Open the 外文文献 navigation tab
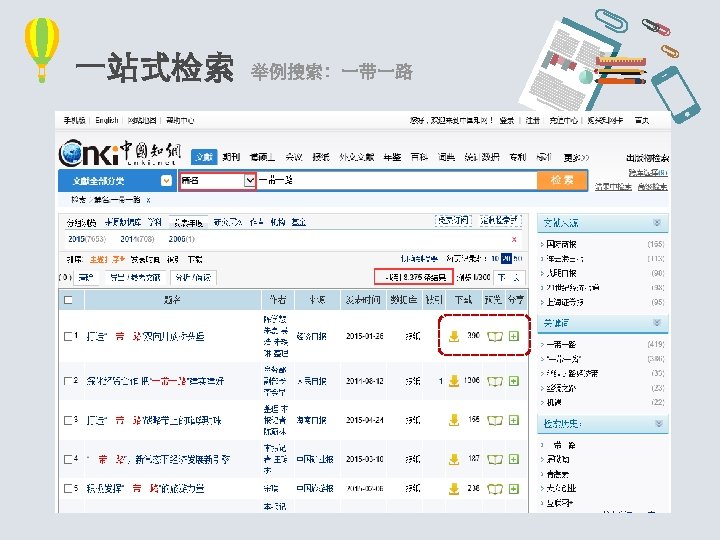Image resolution: width=720 pixels, height=540 pixels. (357, 157)
